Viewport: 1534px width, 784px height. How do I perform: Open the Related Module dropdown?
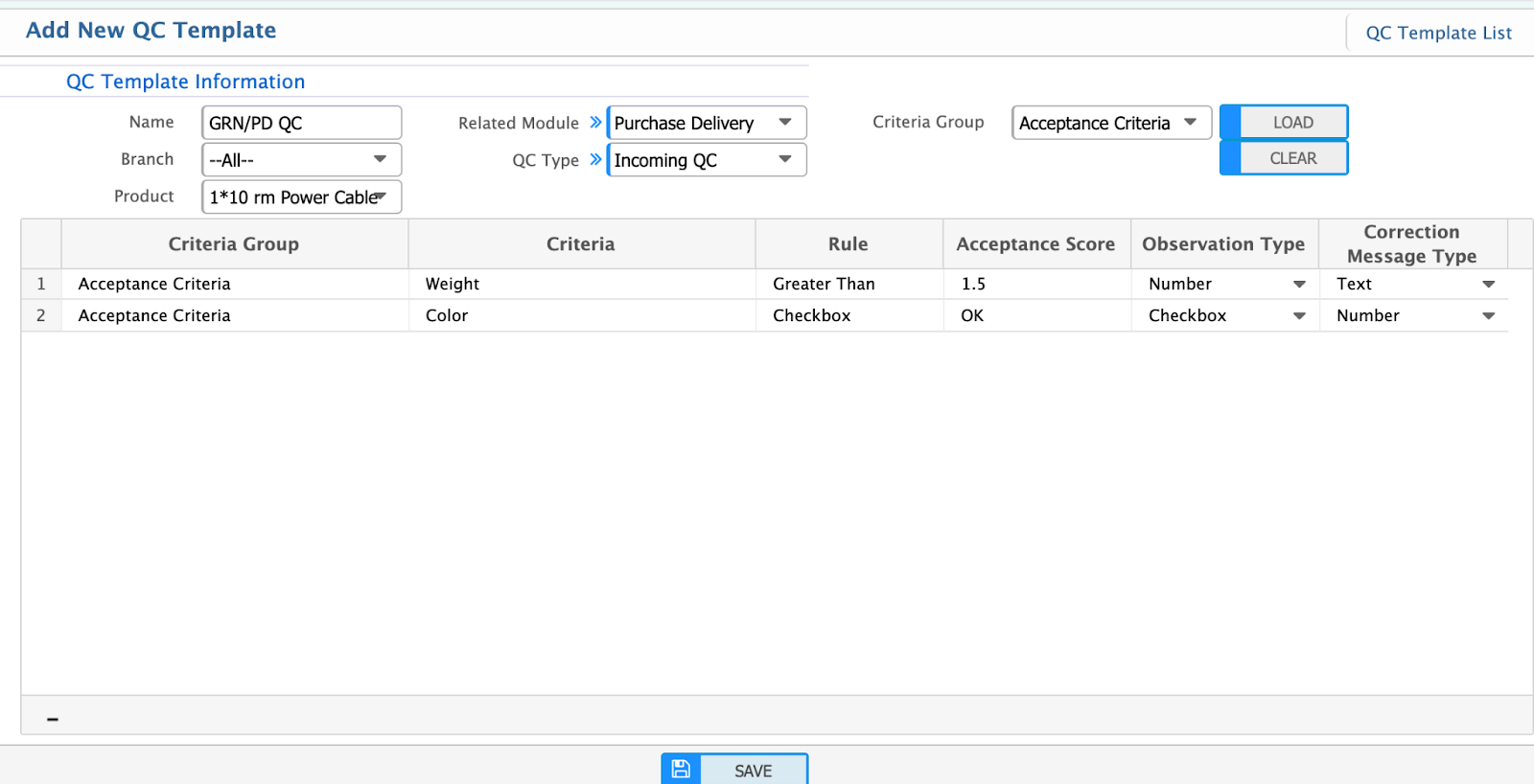(707, 123)
